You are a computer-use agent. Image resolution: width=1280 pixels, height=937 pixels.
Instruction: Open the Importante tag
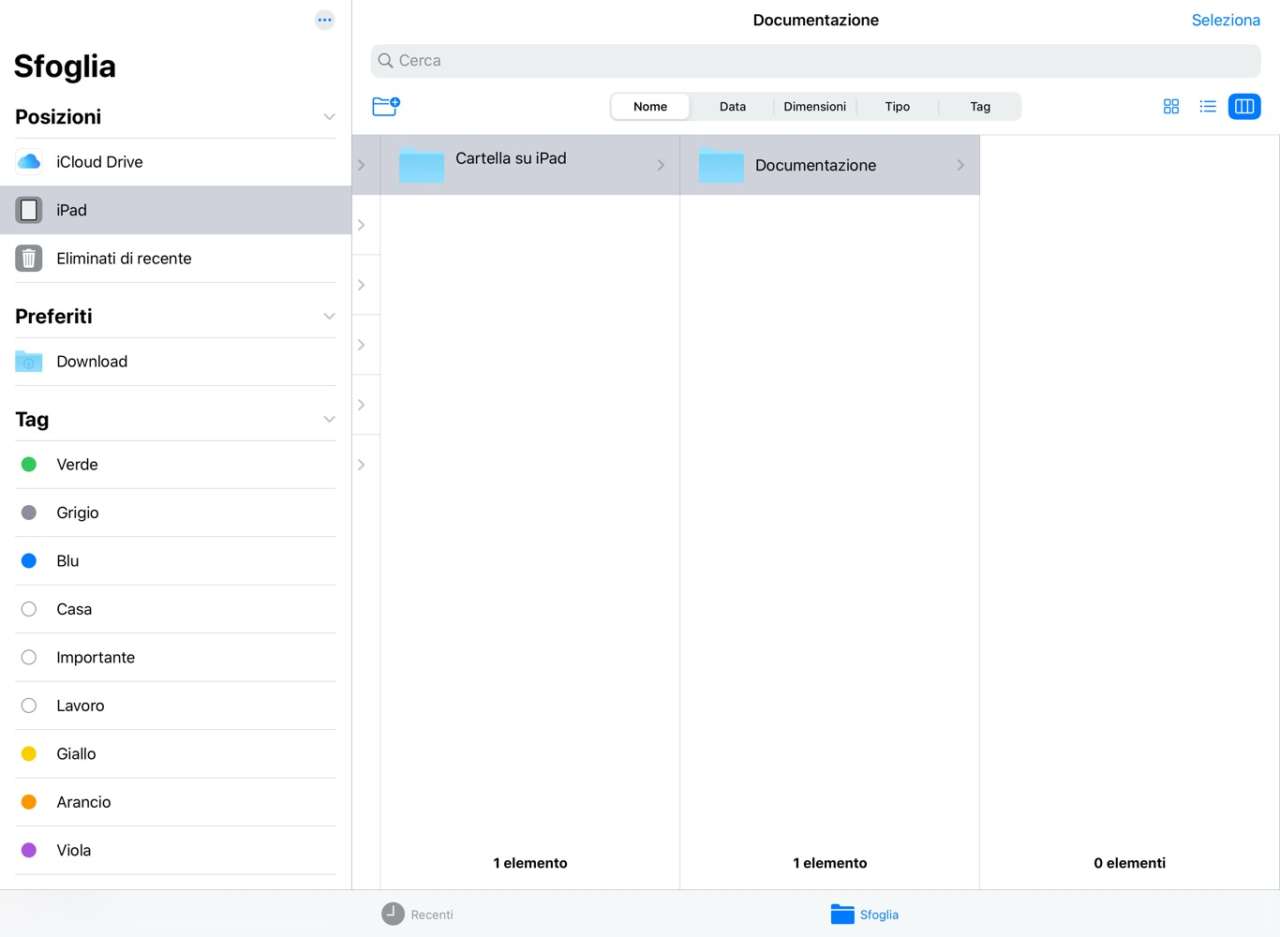coord(176,657)
